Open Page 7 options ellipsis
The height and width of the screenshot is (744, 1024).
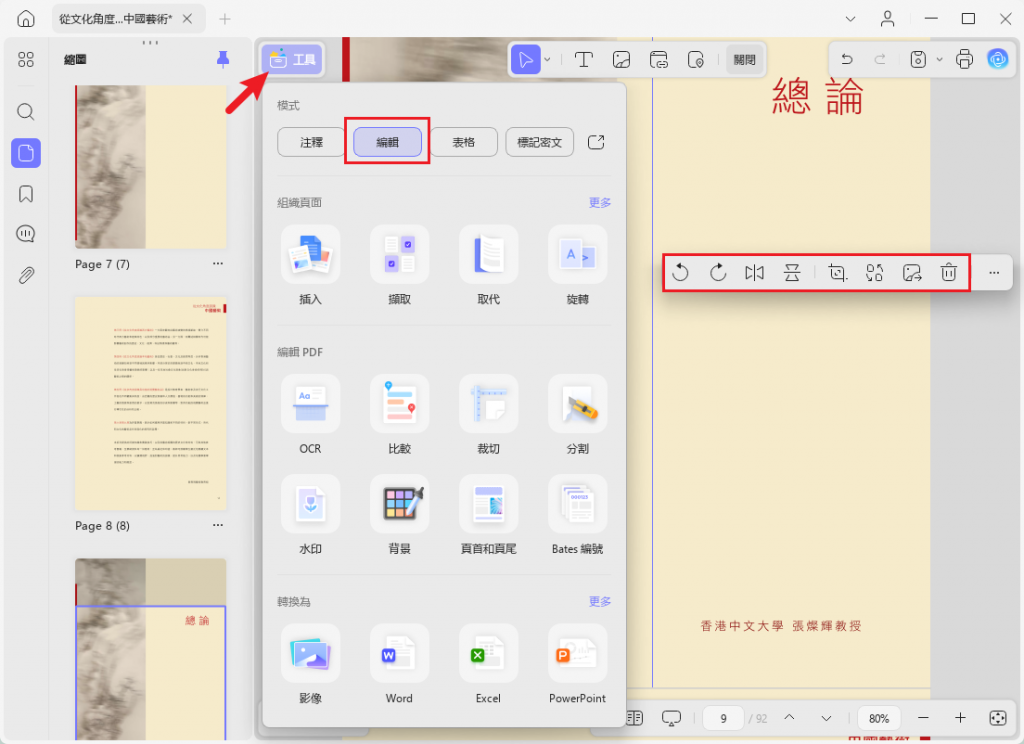coord(217,263)
